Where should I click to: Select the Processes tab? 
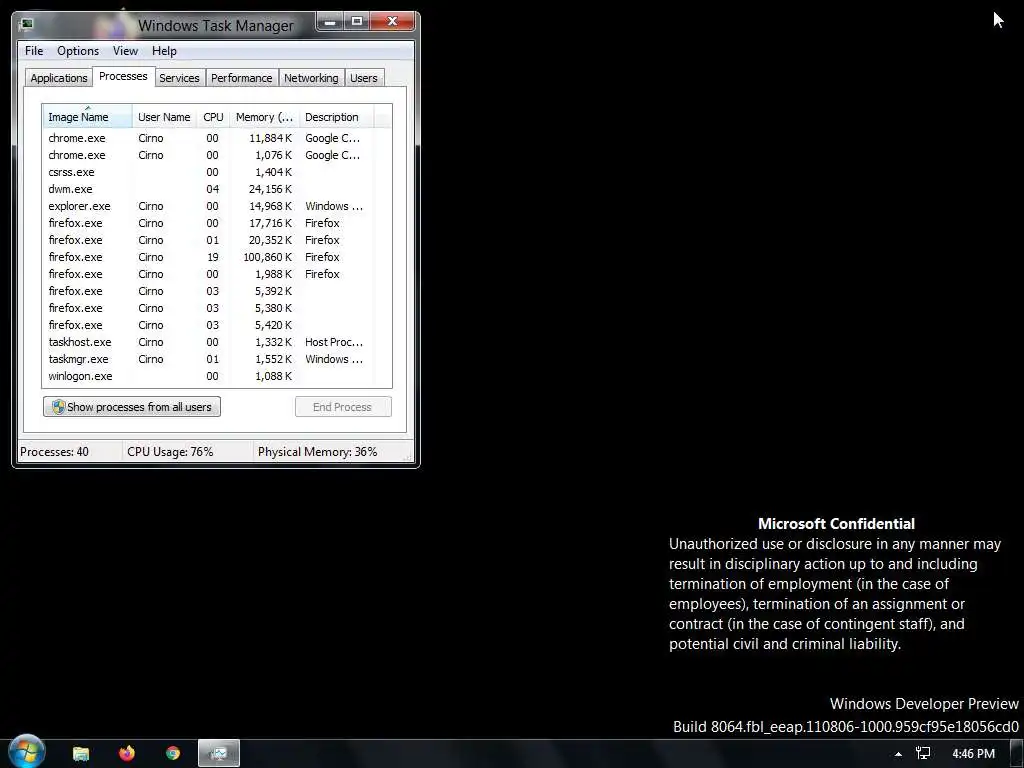click(x=123, y=76)
